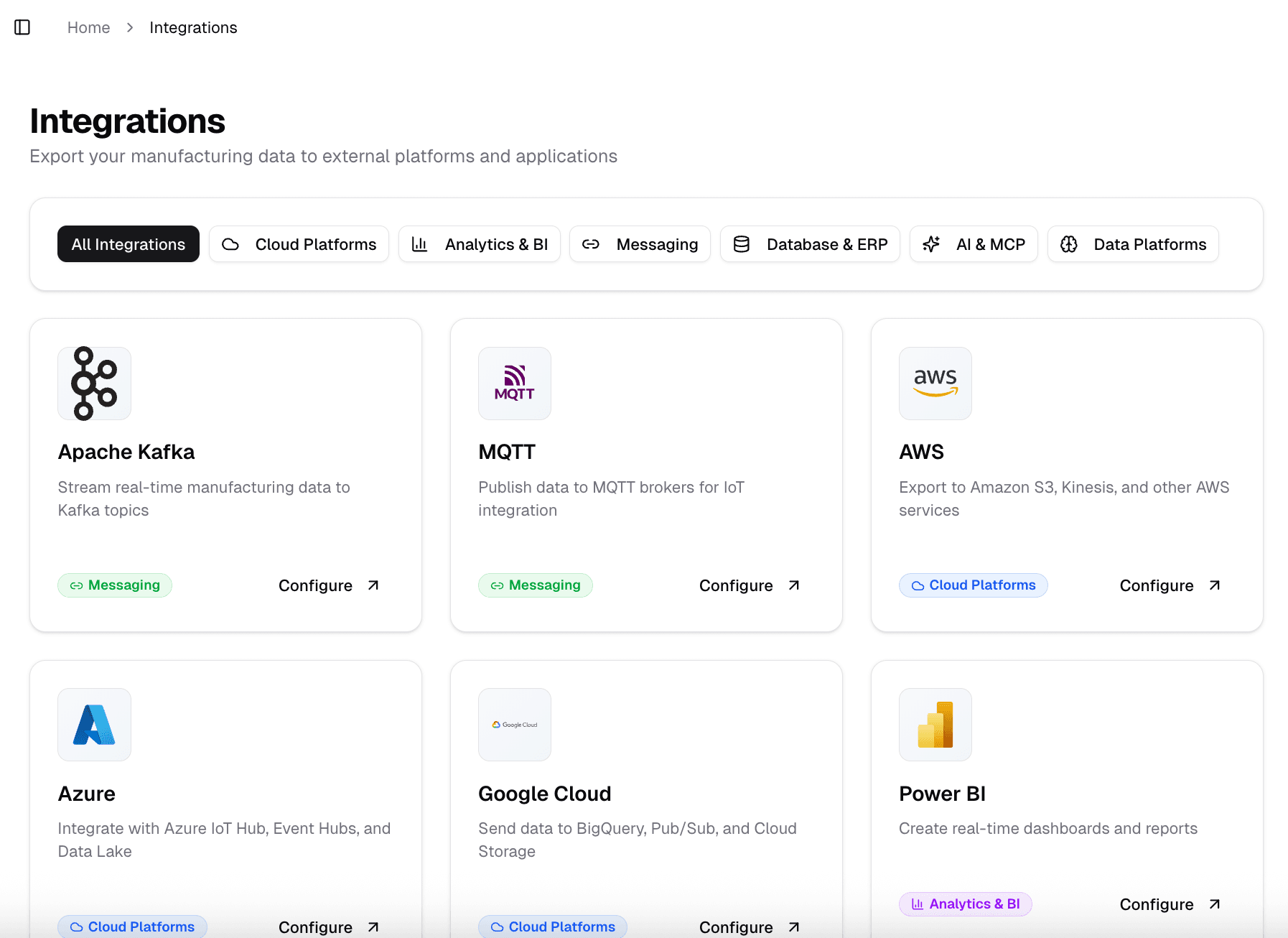Select the AI & MCP tab
1288x938 pixels.
click(x=974, y=244)
